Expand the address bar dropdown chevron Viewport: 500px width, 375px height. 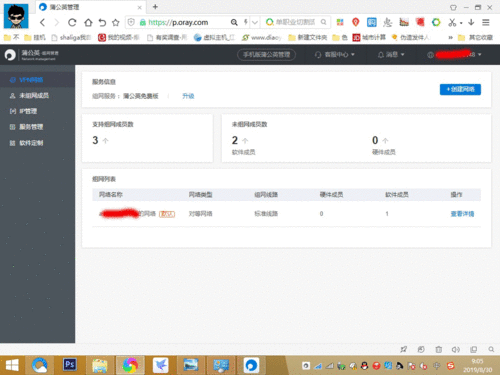[x=255, y=22]
